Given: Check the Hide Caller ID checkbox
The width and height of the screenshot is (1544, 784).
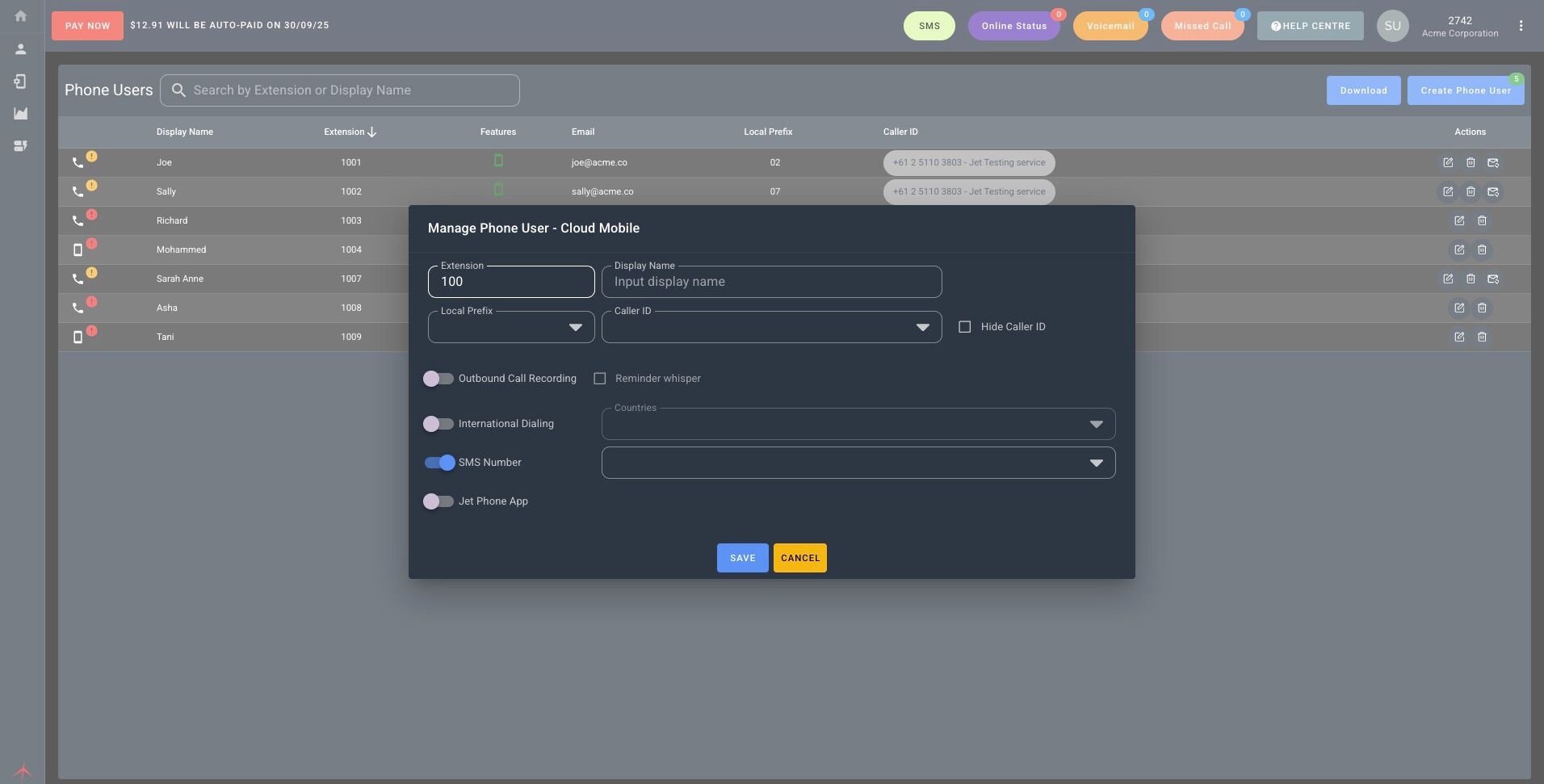Looking at the screenshot, I should click(x=964, y=327).
